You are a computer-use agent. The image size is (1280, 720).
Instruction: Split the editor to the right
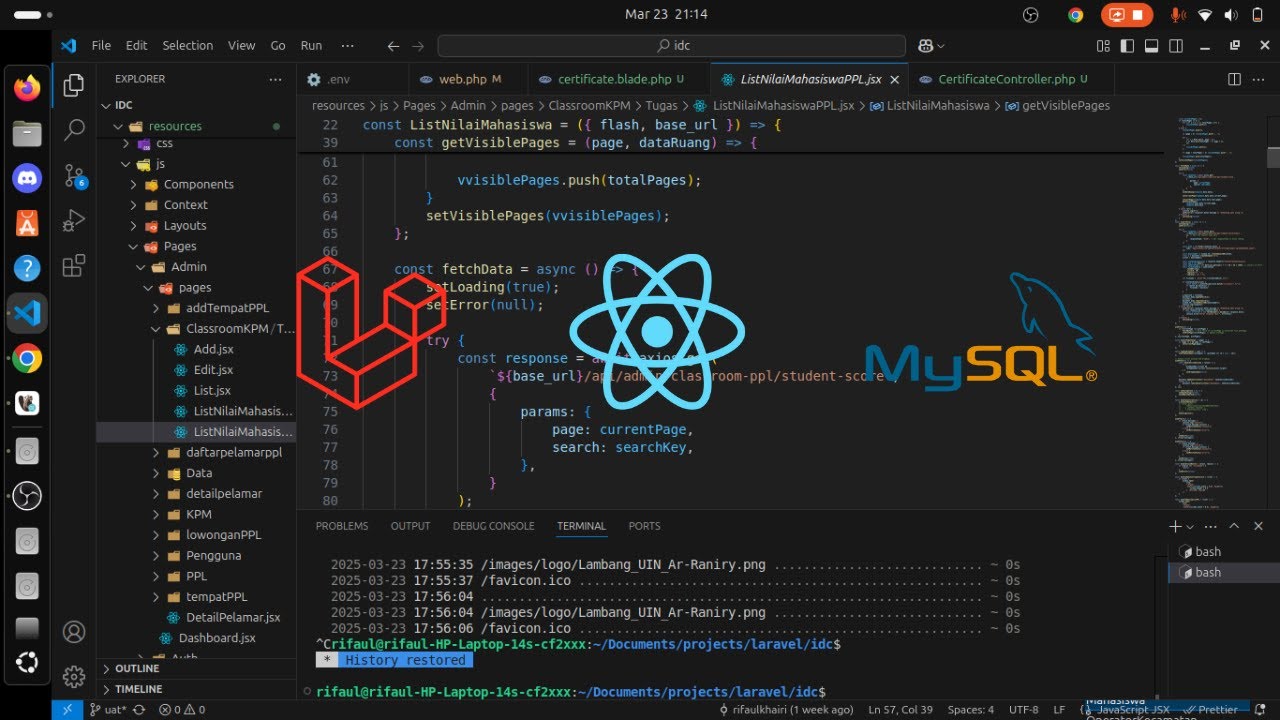point(1234,79)
